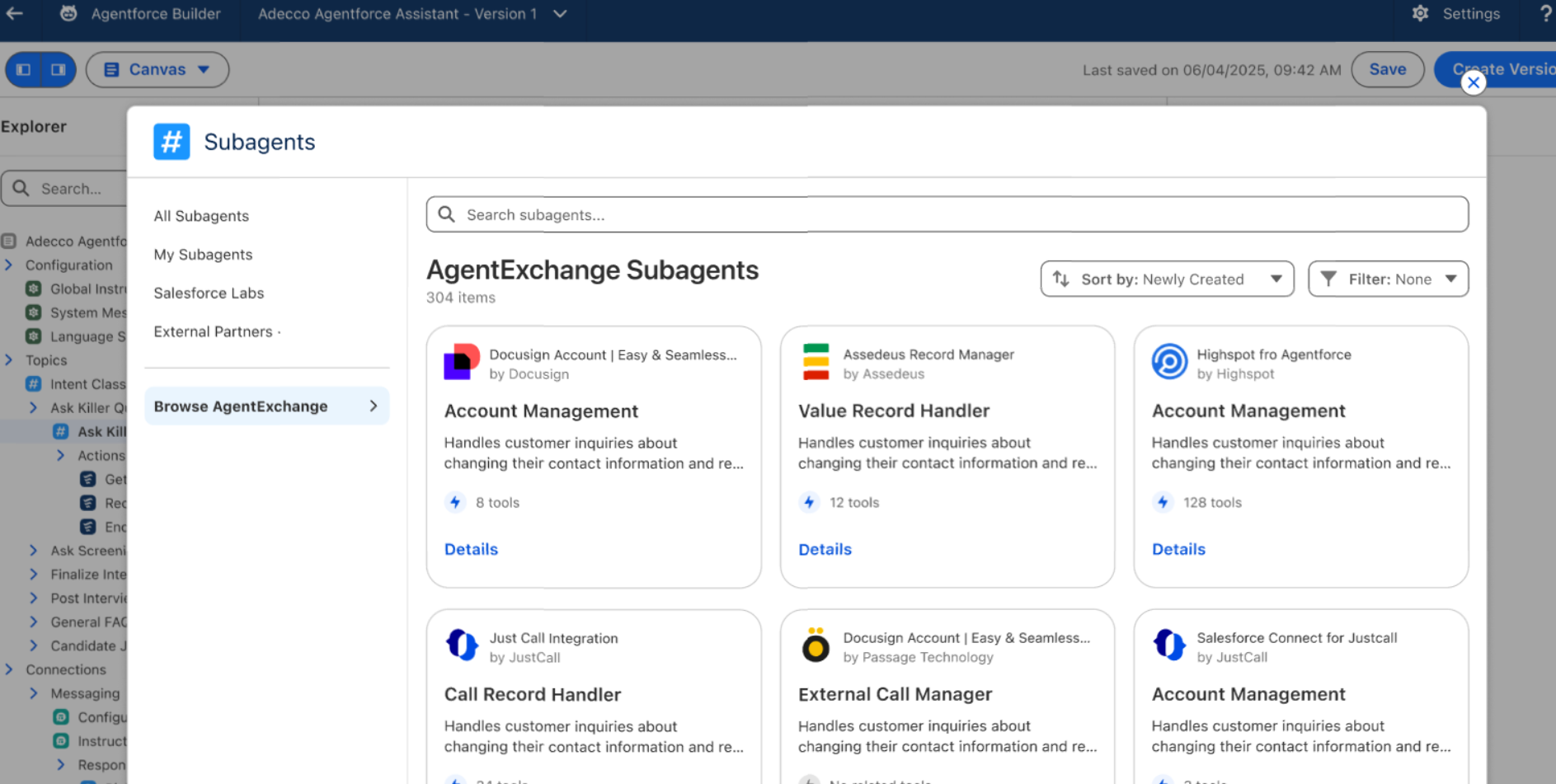Viewport: 1556px width, 784px height.
Task: Open Sort by Newly Created dropdown
Action: tap(1167, 279)
